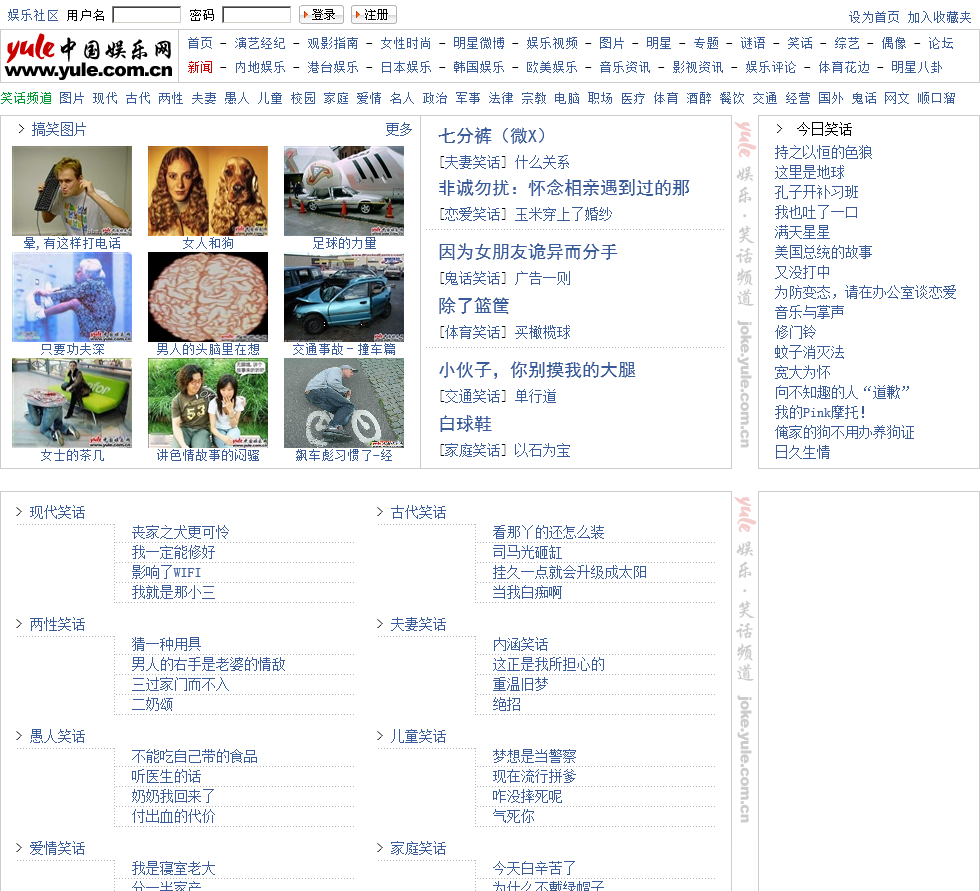Open the 明星微博 nav item
This screenshot has width=980, height=891.
479,43
